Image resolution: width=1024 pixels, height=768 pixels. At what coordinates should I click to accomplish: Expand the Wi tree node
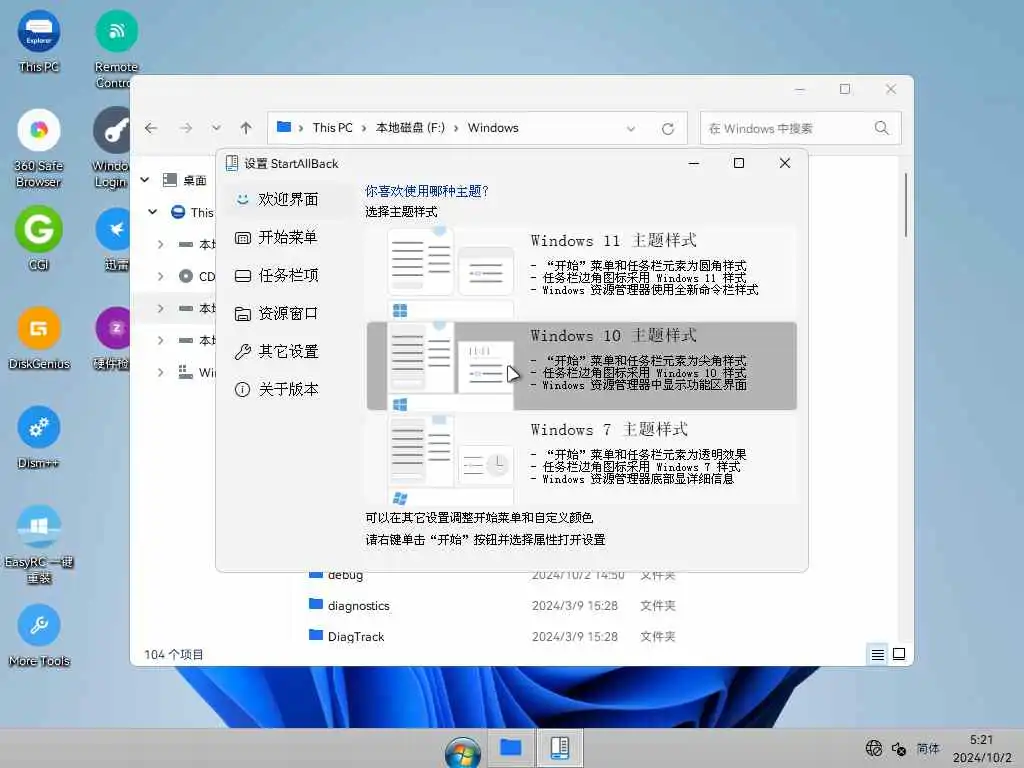pyautogui.click(x=161, y=372)
